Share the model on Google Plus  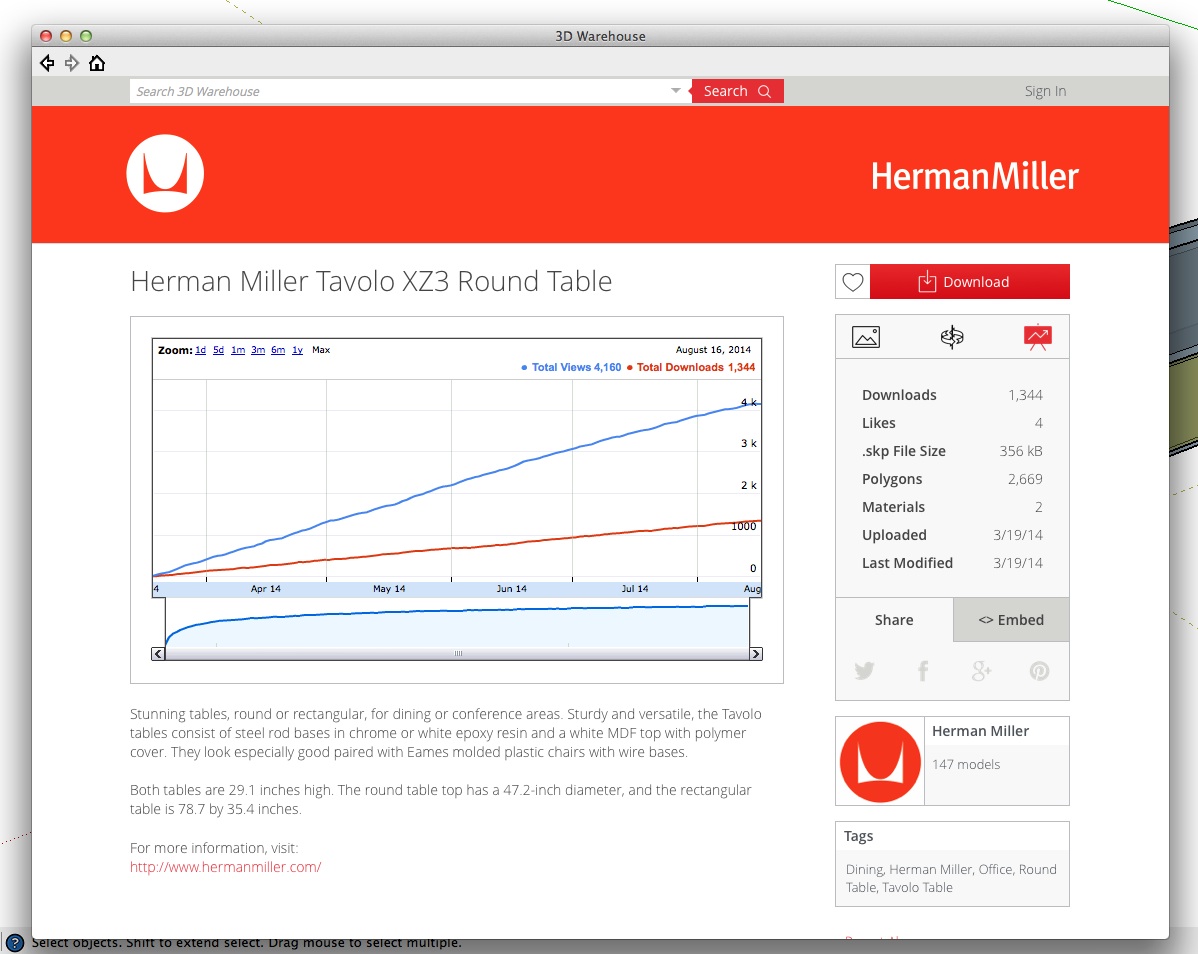pos(981,671)
